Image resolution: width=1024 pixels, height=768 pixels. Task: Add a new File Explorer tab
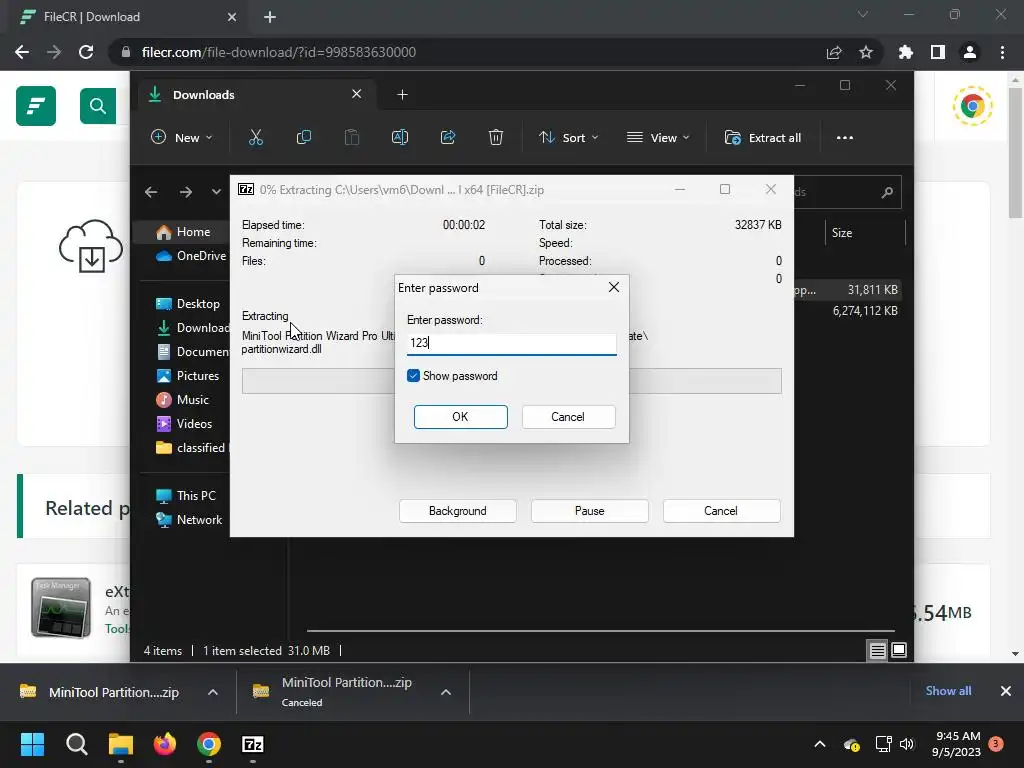(402, 95)
